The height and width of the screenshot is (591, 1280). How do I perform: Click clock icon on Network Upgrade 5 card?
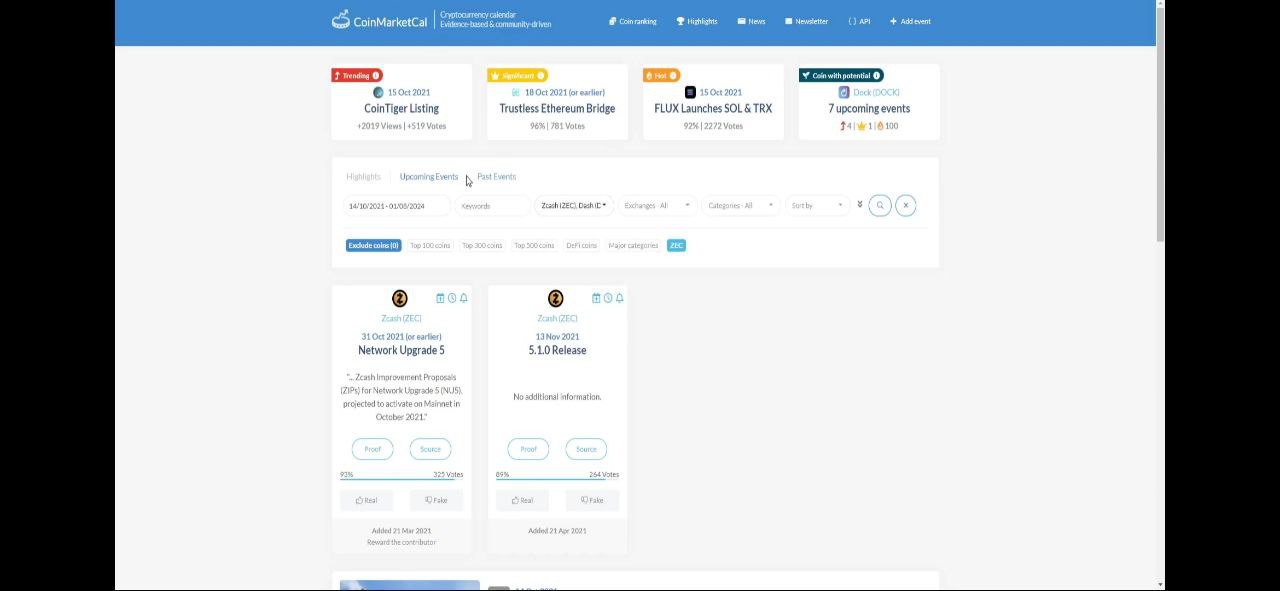pyautogui.click(x=452, y=298)
